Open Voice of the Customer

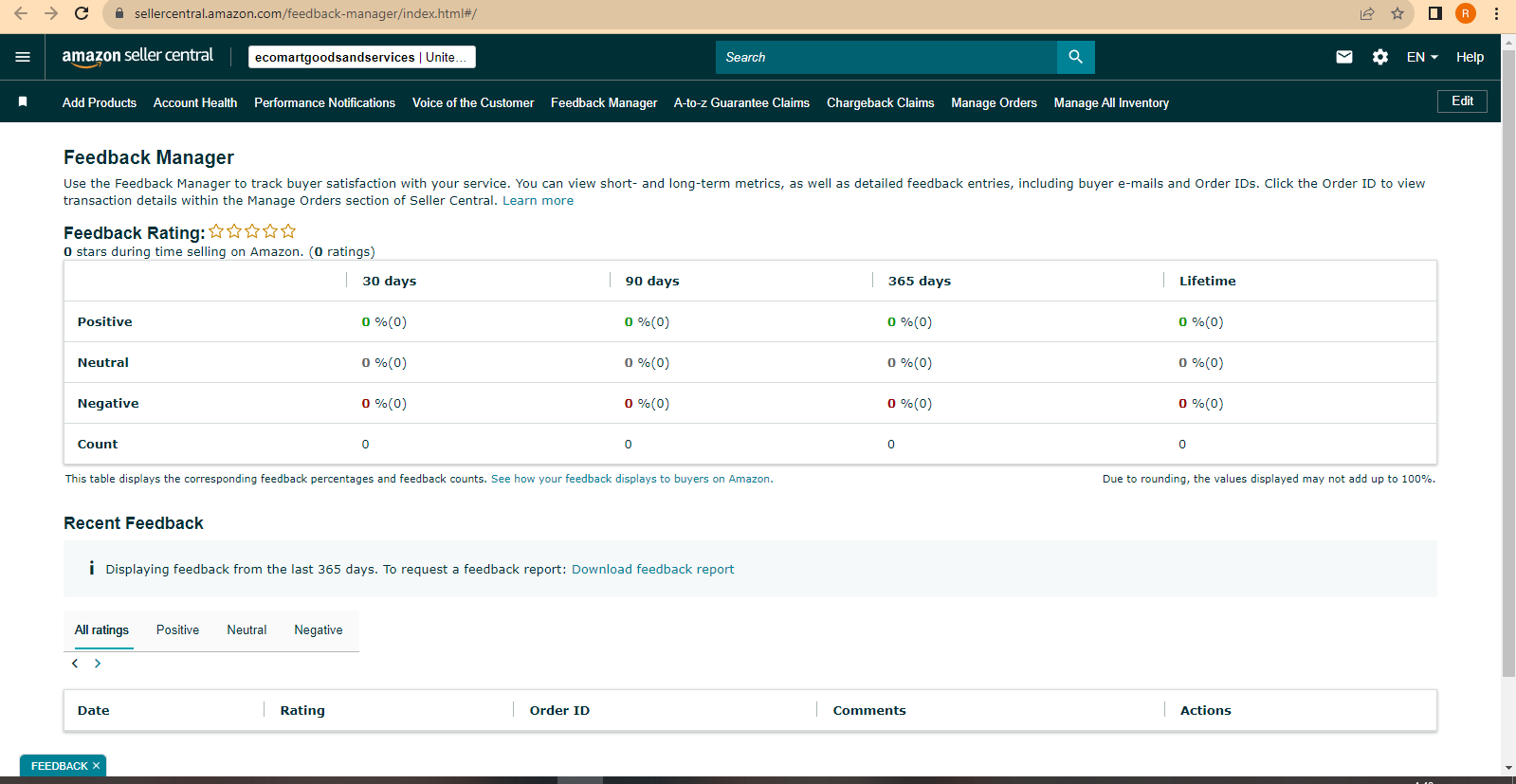473,102
